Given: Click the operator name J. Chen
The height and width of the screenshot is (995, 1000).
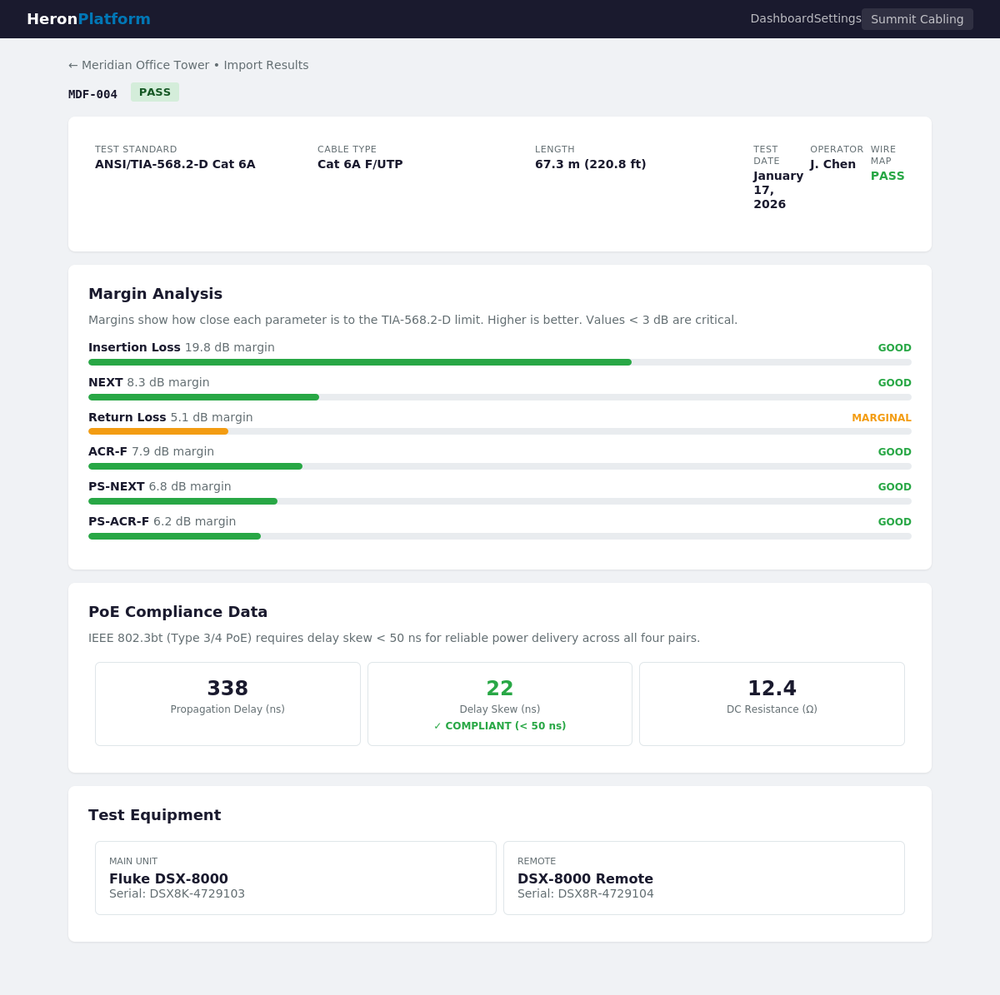Looking at the screenshot, I should tap(833, 164).
